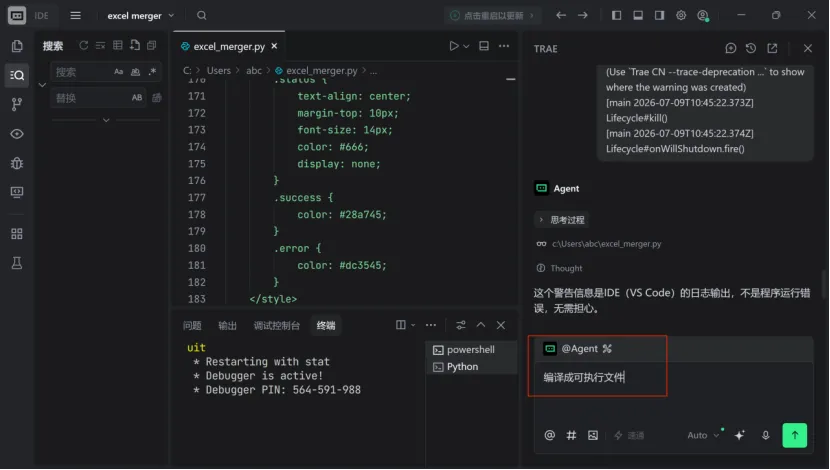
Task: Switch to the 终端 panel tab
Action: (326, 326)
